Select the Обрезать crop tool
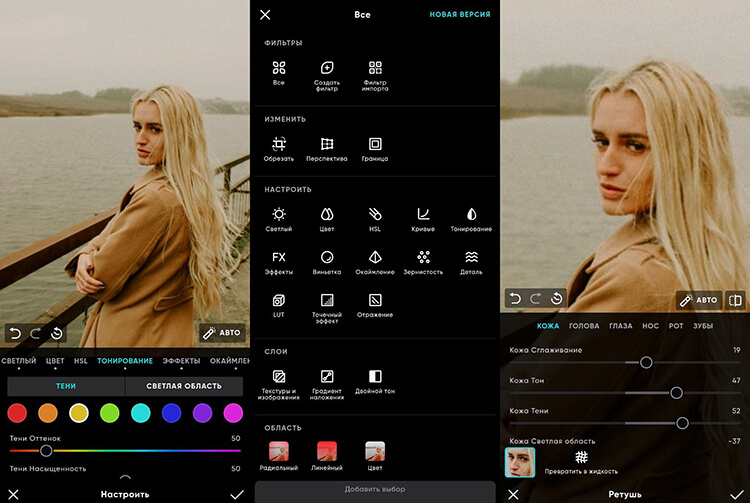This screenshot has height=503, width=750. (279, 144)
